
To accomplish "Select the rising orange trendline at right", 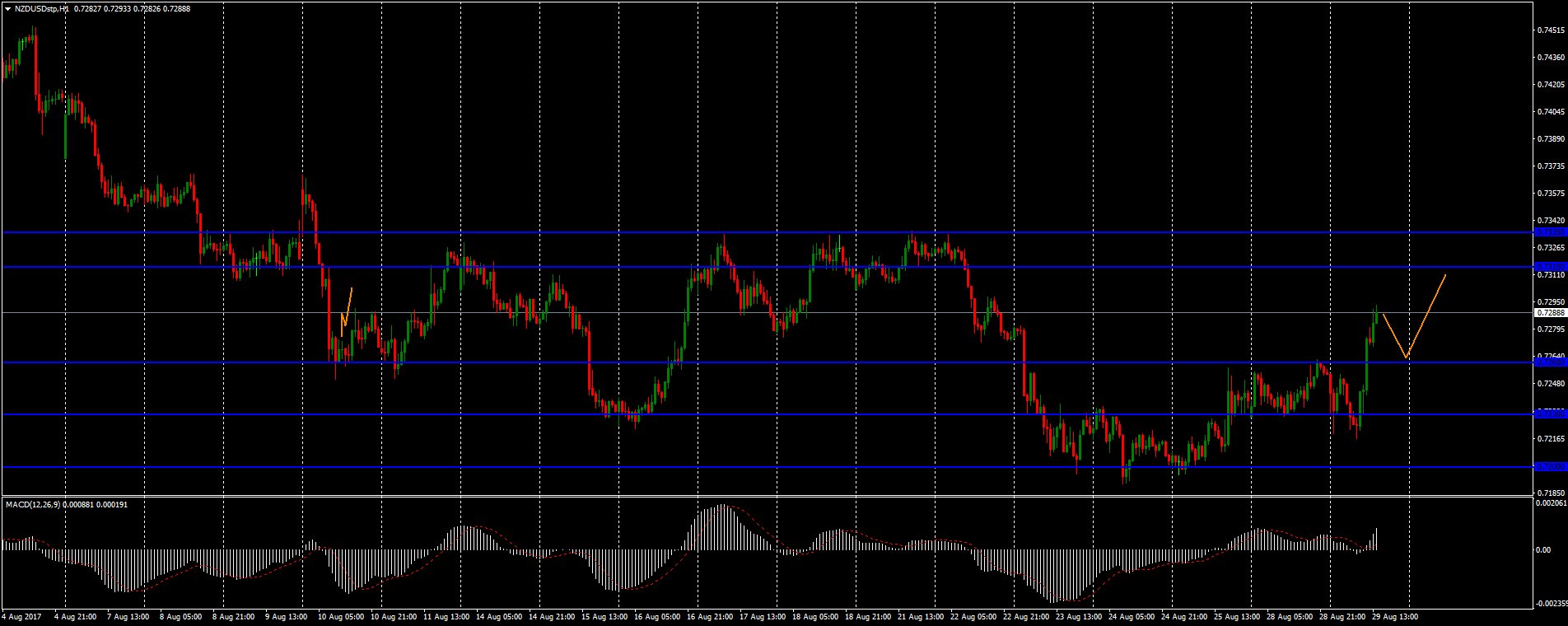I will [x=1426, y=316].
